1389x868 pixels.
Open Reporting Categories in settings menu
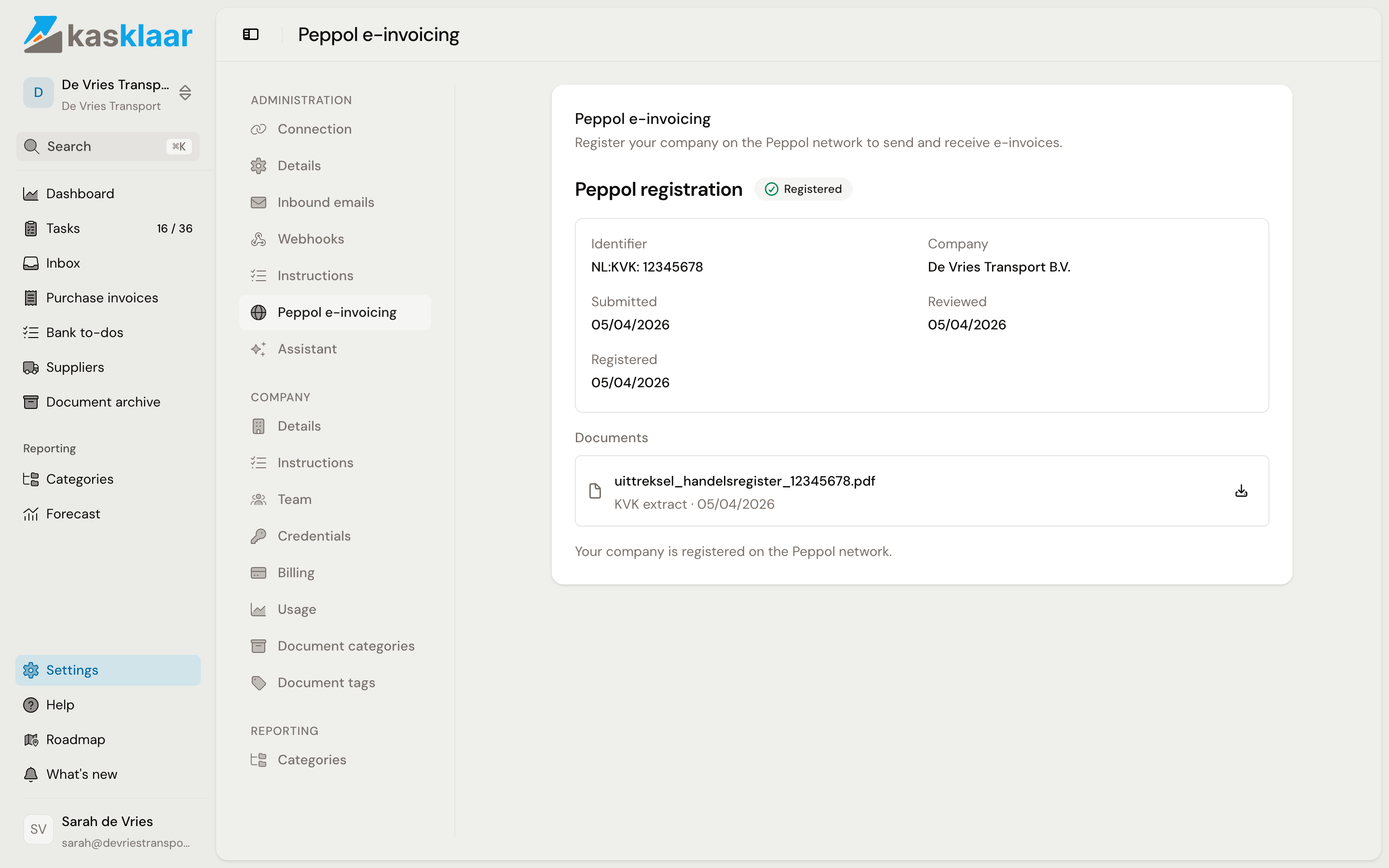[335, 760]
